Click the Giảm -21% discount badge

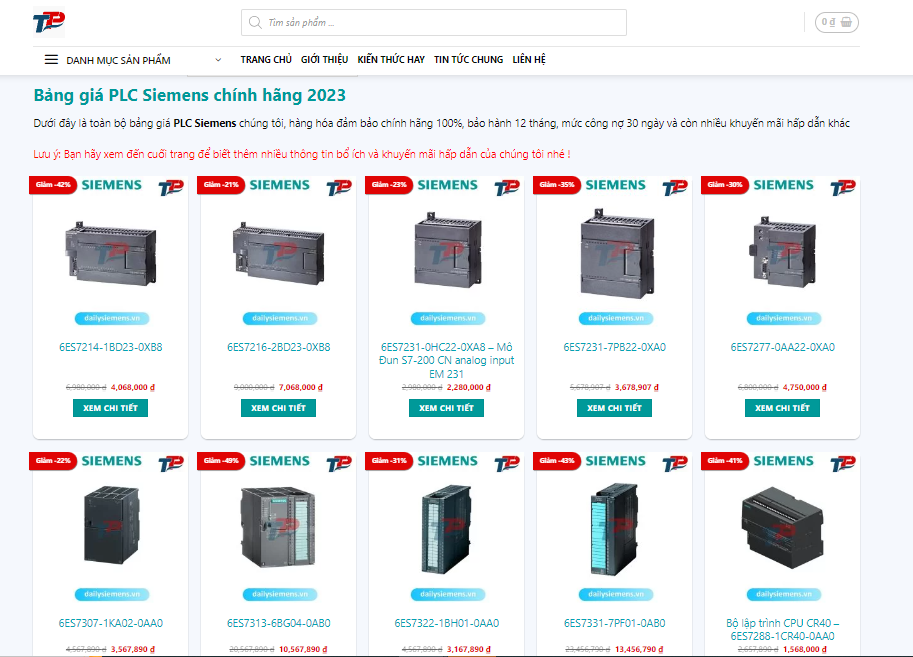point(221,185)
